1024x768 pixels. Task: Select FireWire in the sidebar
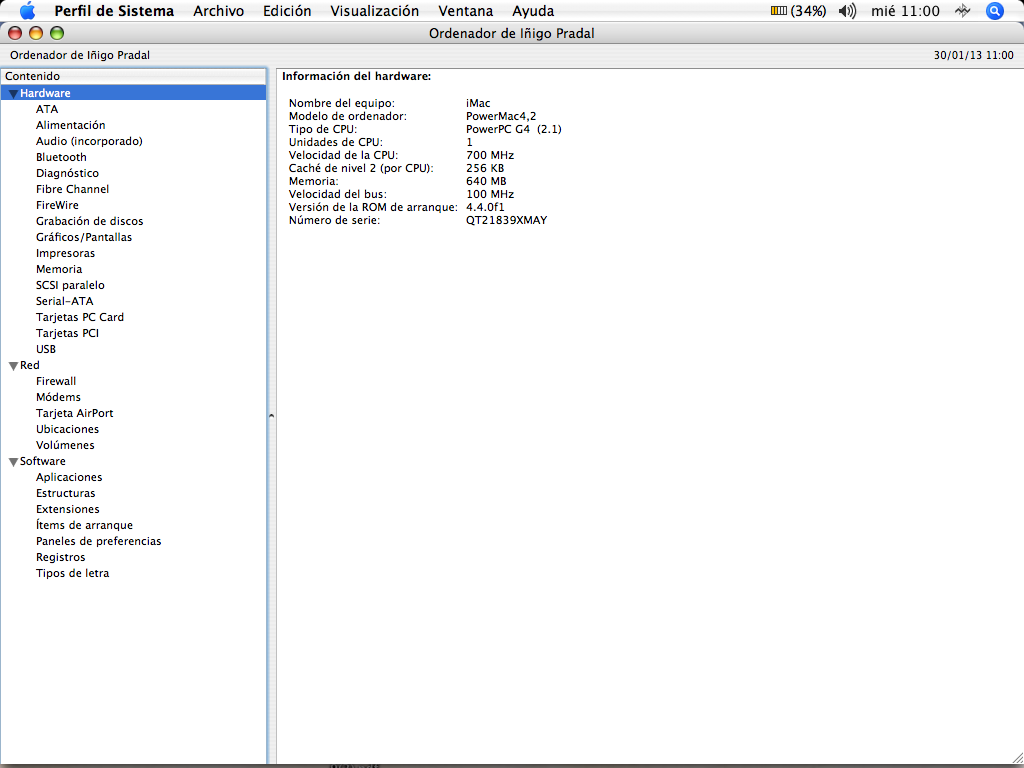point(57,205)
